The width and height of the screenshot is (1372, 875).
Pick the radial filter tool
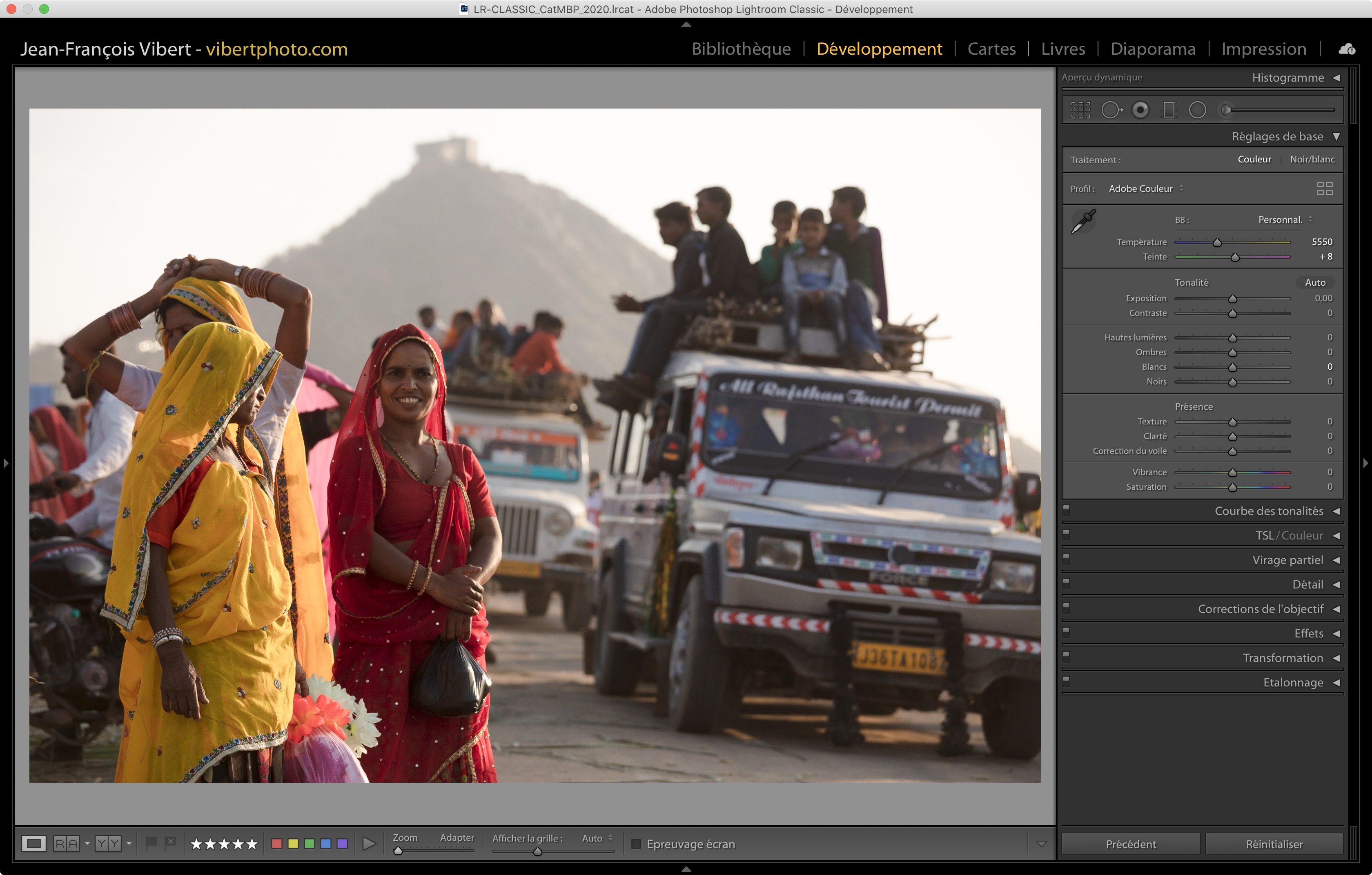coord(1197,110)
